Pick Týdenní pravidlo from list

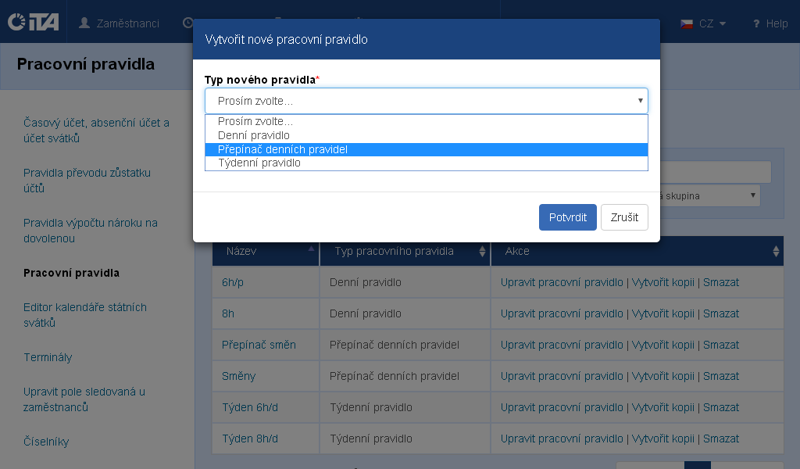coord(259,162)
